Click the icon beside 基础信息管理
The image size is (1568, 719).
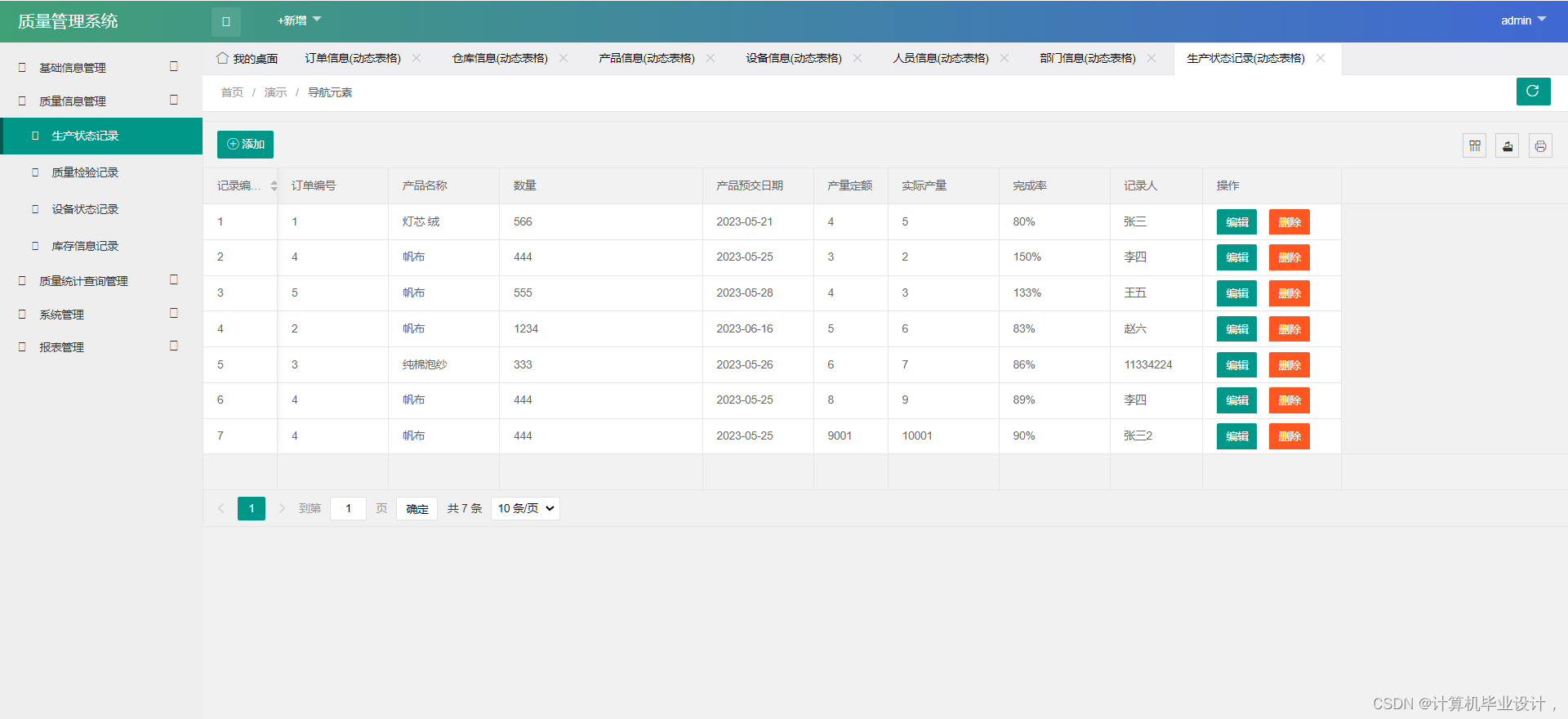click(22, 68)
